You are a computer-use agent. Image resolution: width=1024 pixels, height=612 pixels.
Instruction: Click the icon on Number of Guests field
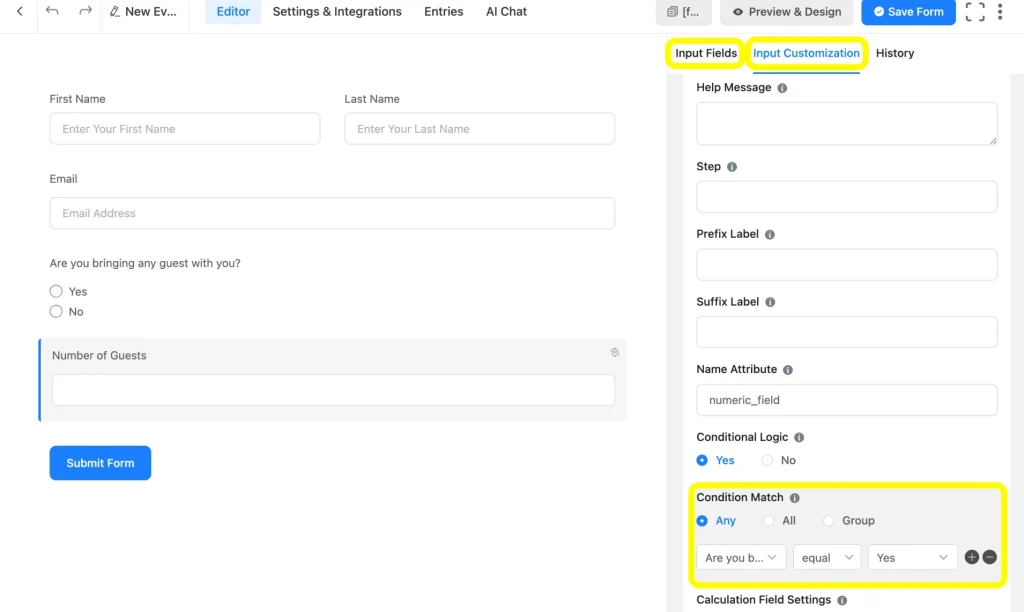coord(615,352)
